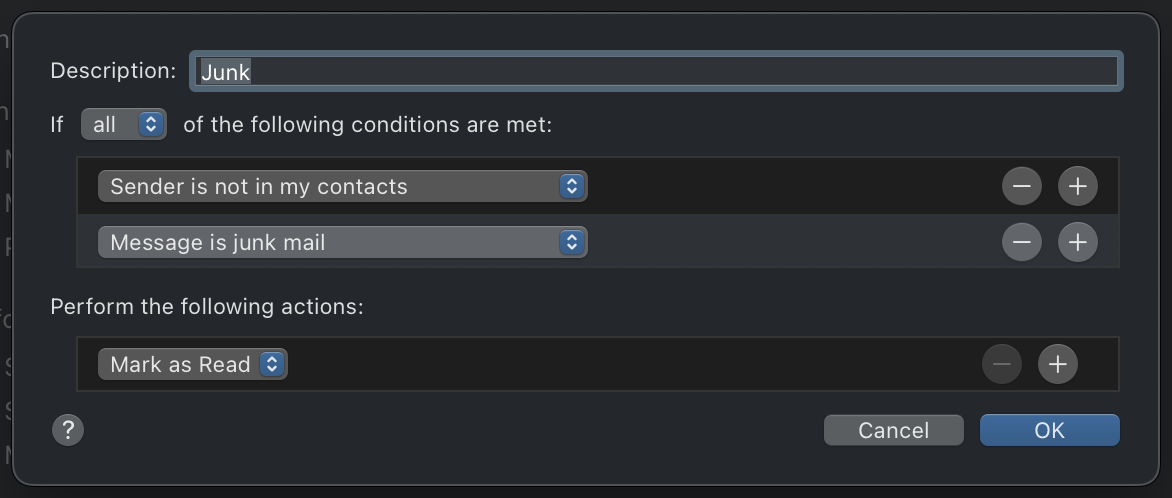This screenshot has height=498, width=1172.
Task: Confirm the rule with OK
Action: (x=1049, y=430)
